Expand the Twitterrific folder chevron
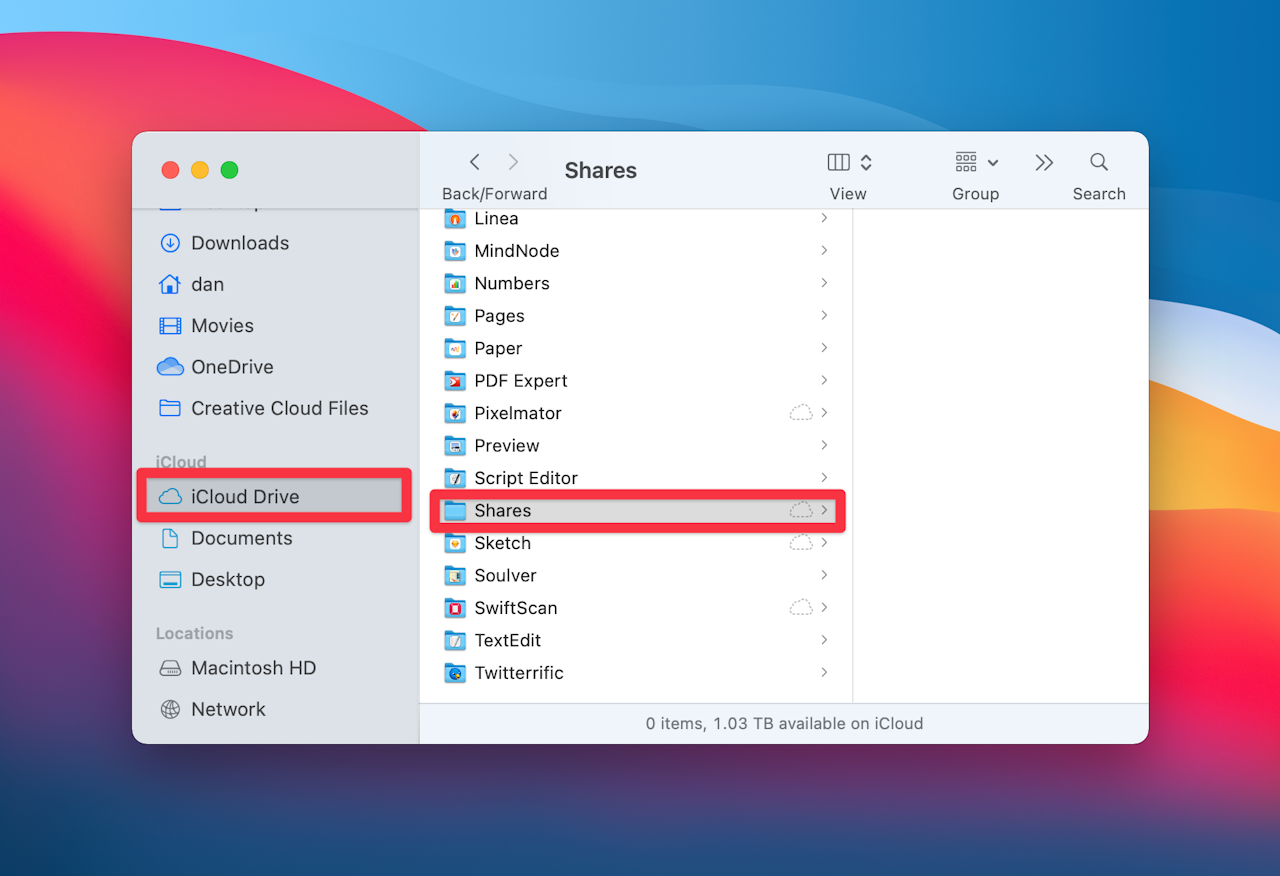The height and width of the screenshot is (876, 1280). click(824, 673)
